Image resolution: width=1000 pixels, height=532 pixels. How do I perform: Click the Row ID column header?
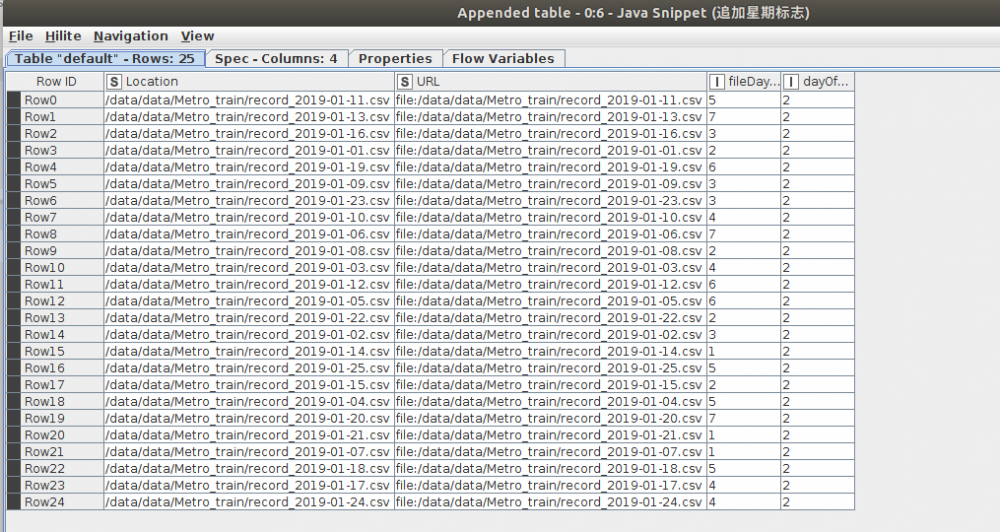55,82
